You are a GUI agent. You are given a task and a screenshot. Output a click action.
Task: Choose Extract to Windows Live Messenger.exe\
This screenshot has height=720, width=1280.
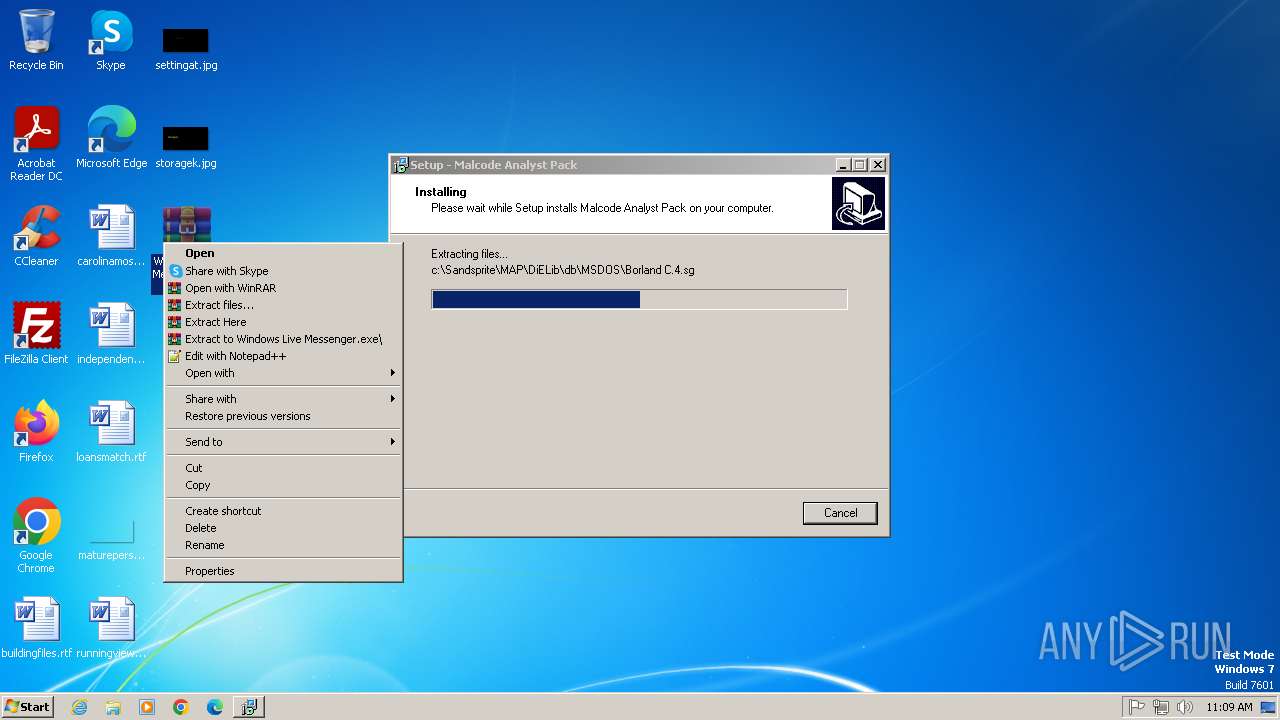click(283, 339)
